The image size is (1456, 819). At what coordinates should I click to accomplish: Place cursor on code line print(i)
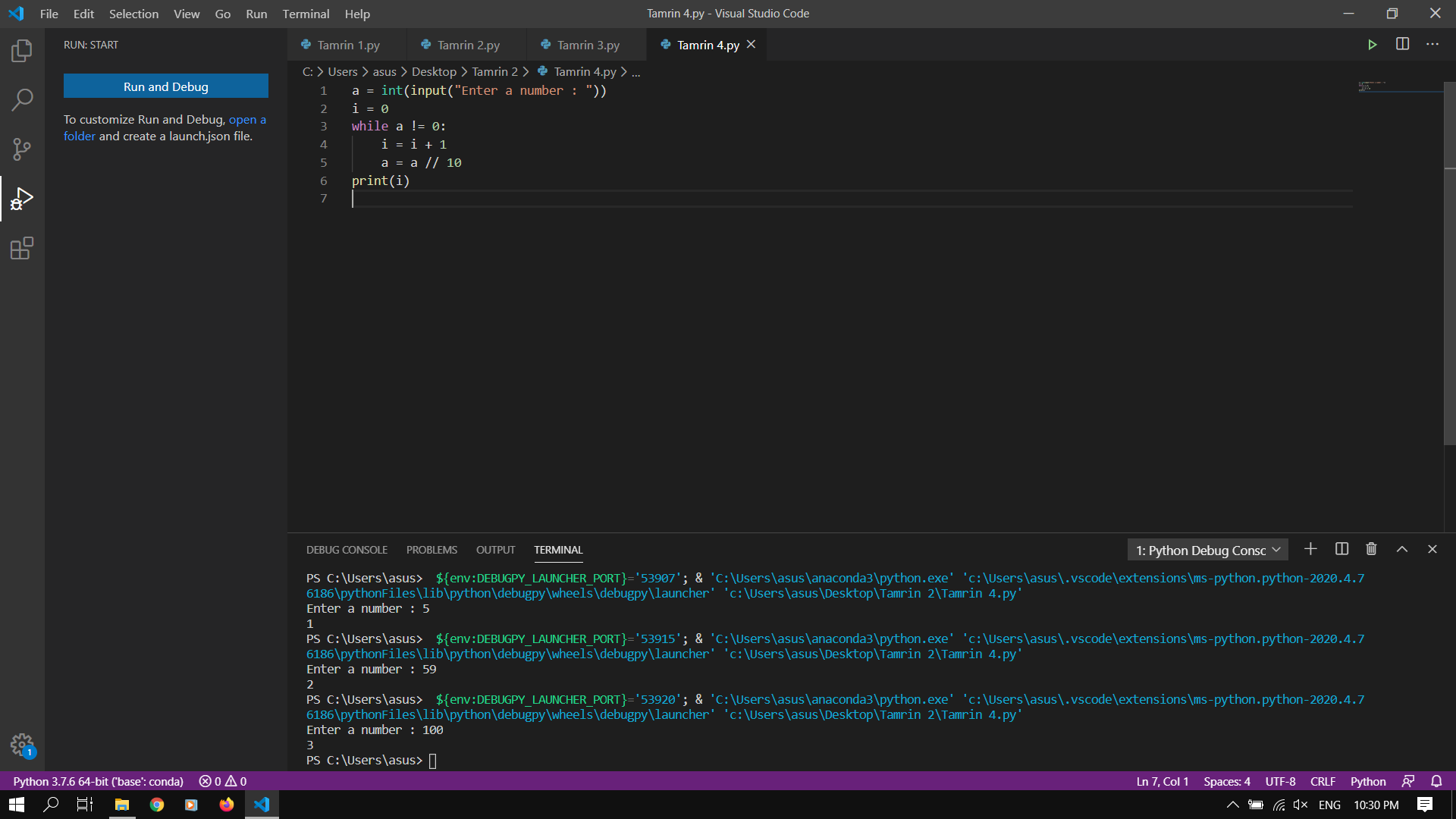pyautogui.click(x=381, y=180)
